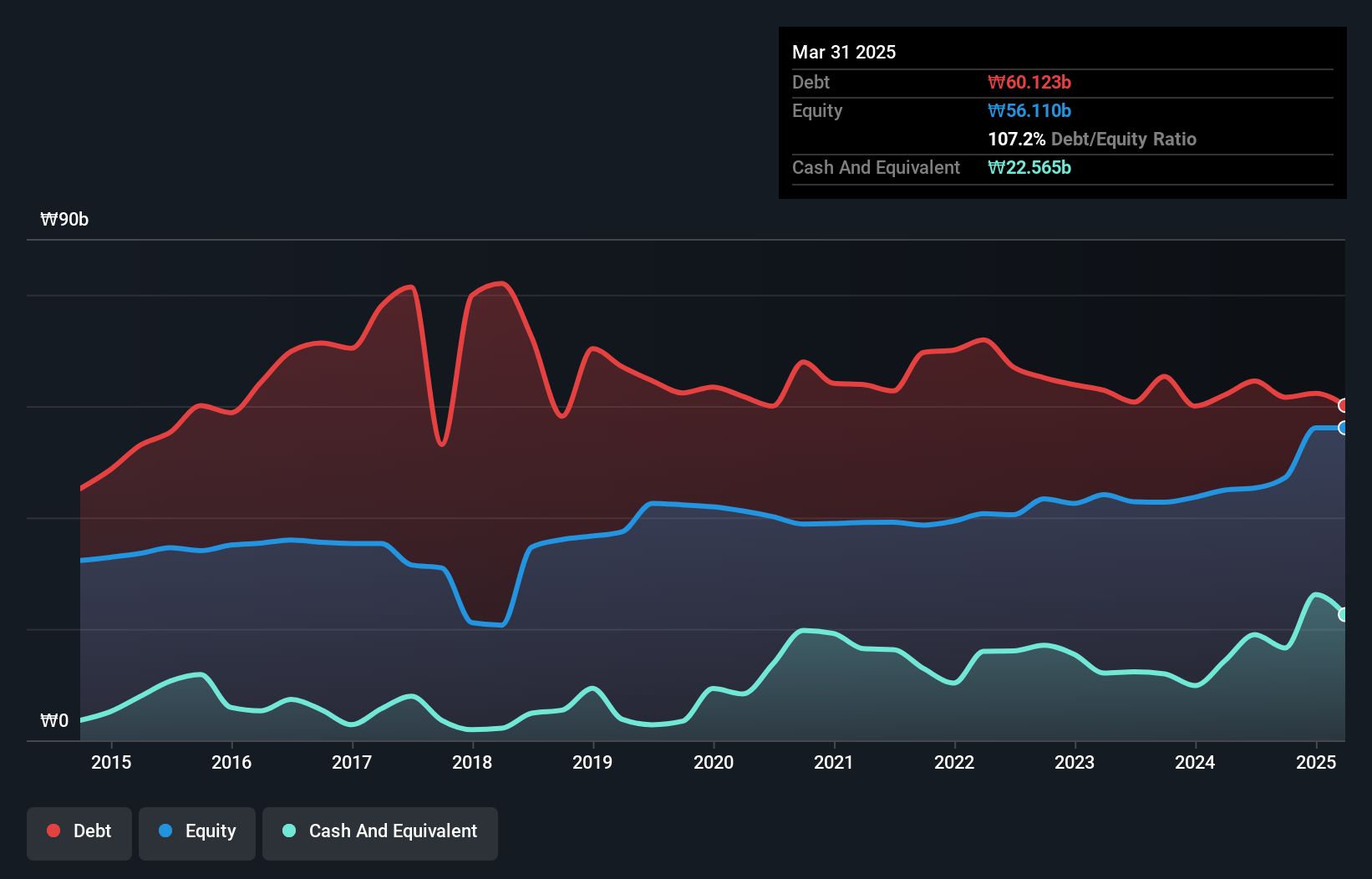Click the Cash And Equivalent tooltip label

click(876, 167)
